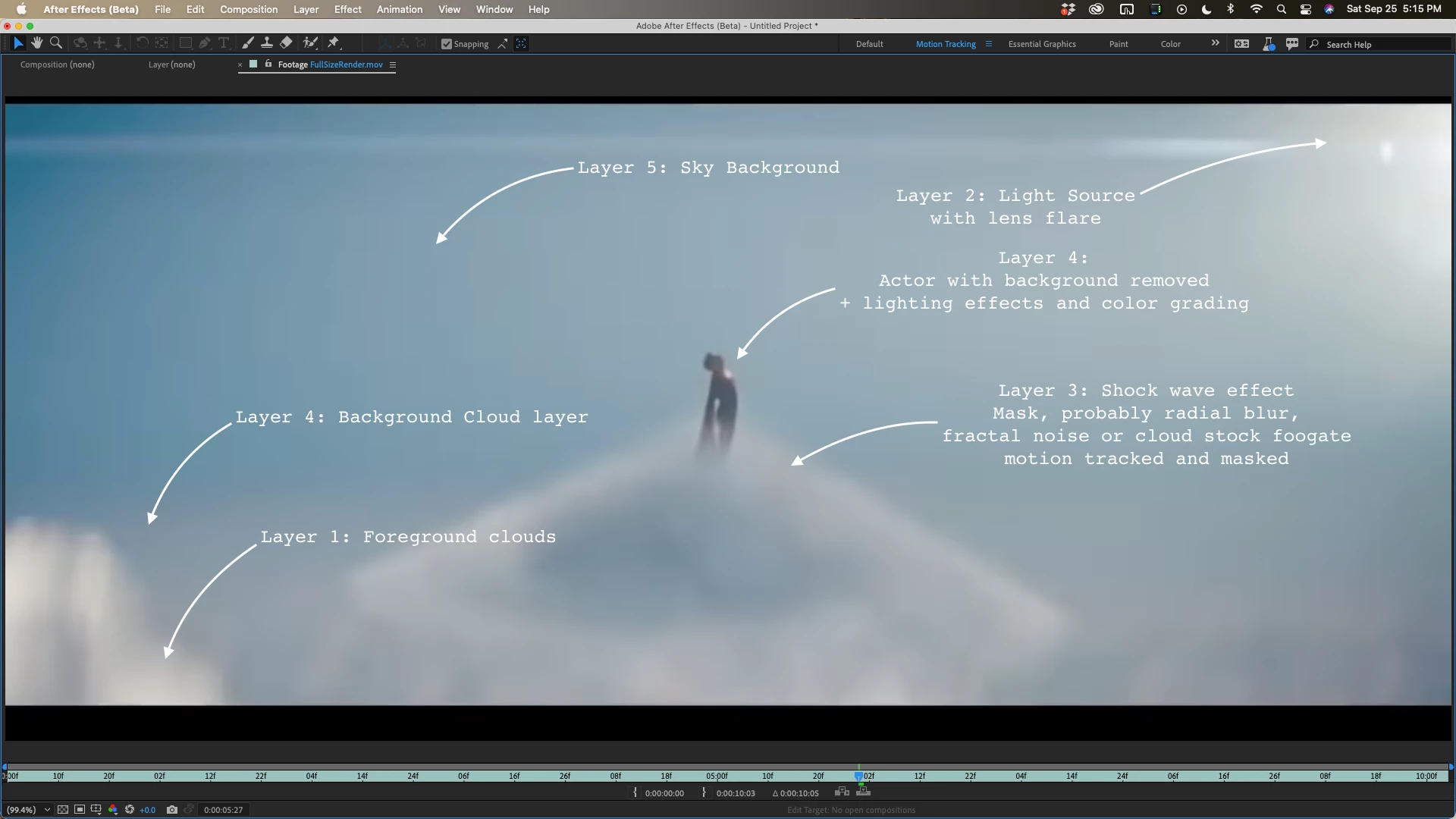
Task: Select the Puppet Pin tool
Action: point(334,43)
